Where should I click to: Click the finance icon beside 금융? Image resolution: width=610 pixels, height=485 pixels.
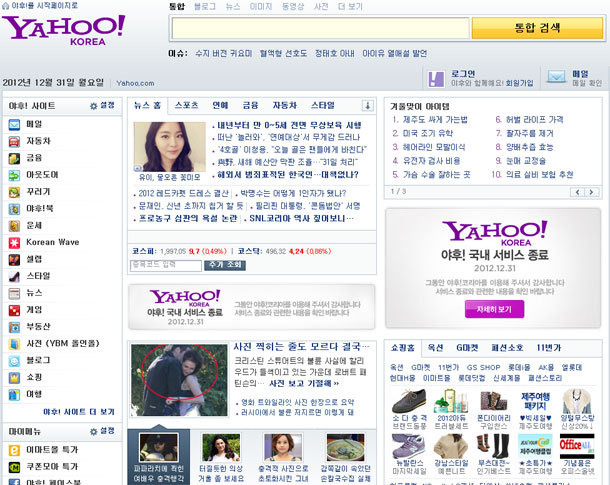pos(14,158)
